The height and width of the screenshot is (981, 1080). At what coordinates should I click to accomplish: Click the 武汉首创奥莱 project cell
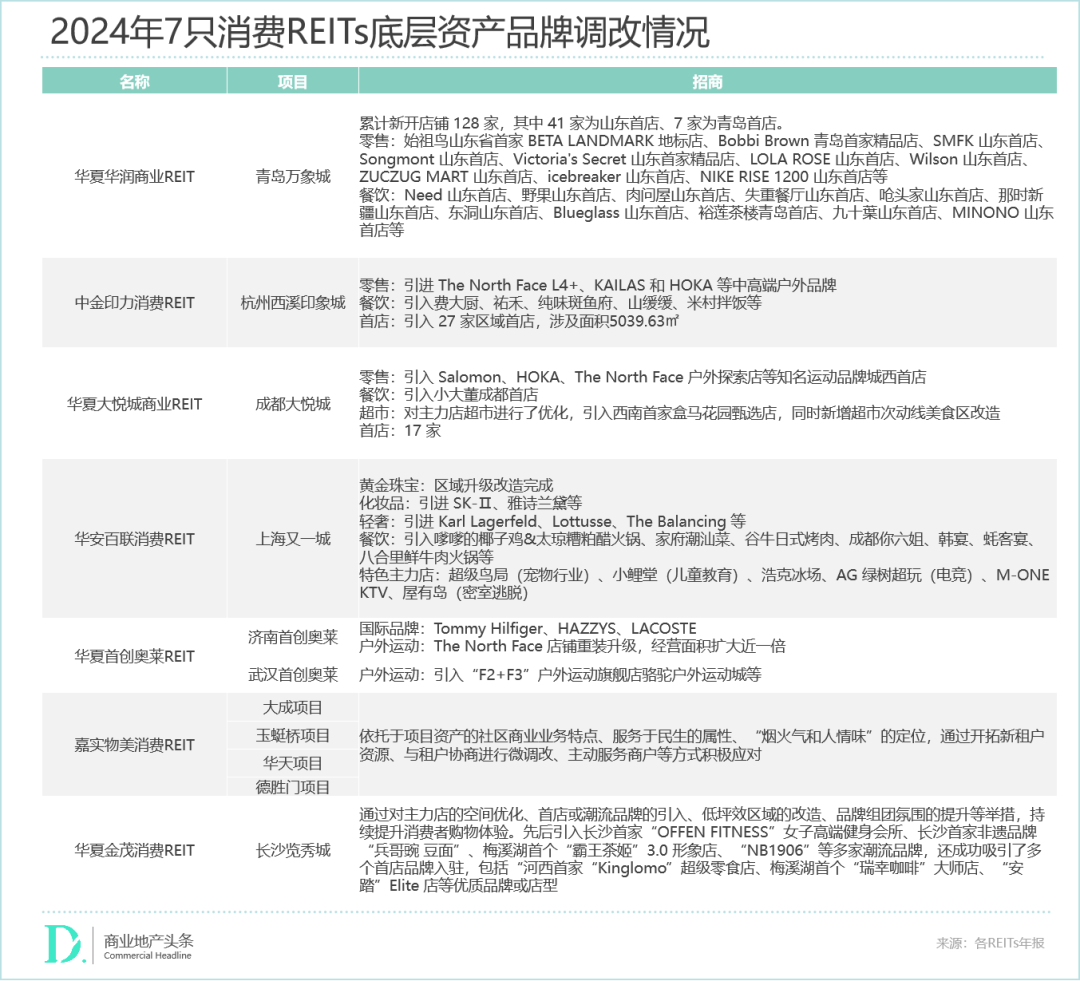(291, 674)
